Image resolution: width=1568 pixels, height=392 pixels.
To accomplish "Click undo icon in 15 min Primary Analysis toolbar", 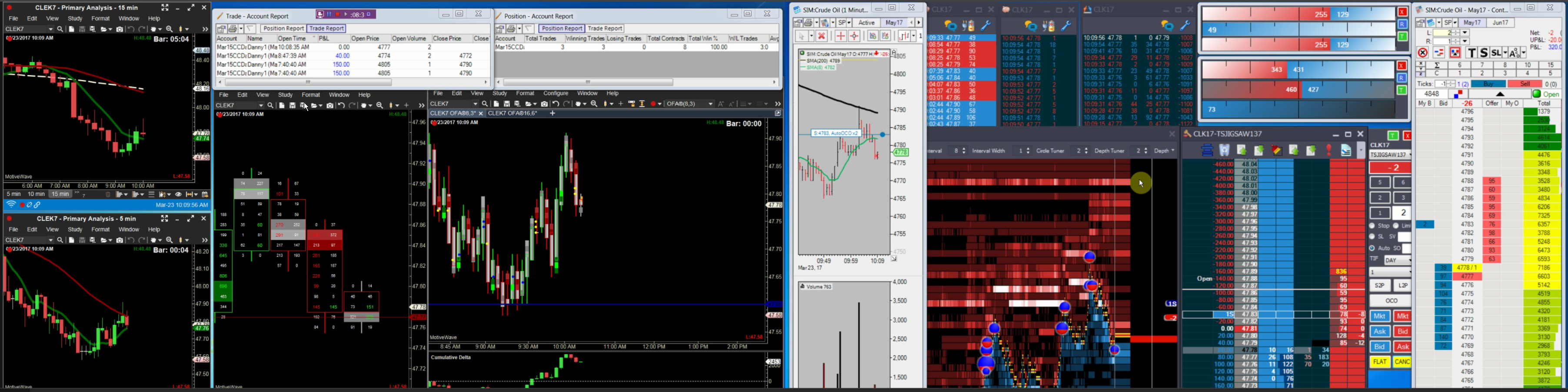I will 131,29.
